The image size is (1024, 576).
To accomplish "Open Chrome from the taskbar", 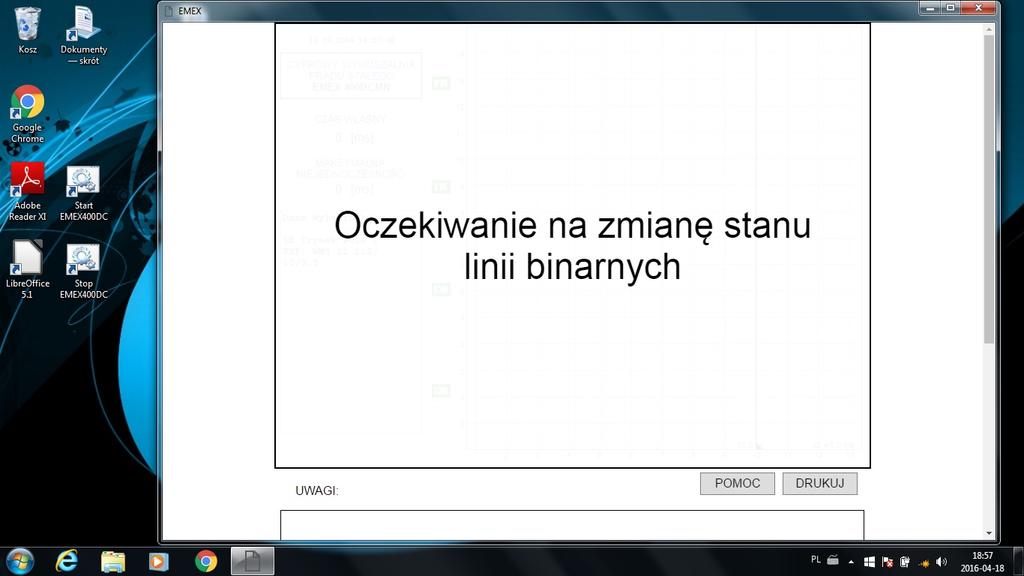I will click(206, 561).
